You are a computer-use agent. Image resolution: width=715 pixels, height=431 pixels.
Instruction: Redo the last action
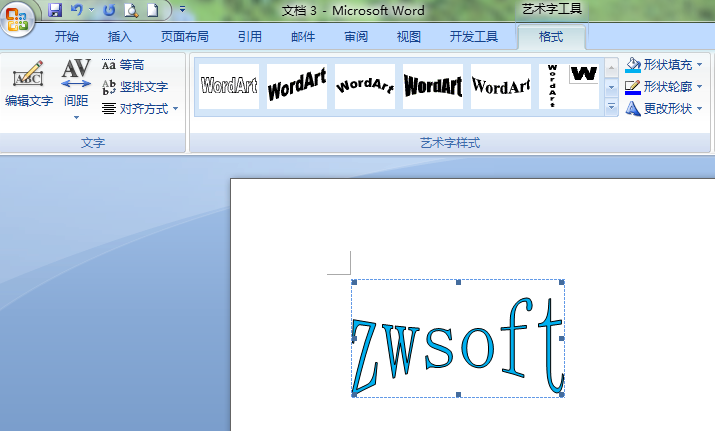tap(109, 10)
